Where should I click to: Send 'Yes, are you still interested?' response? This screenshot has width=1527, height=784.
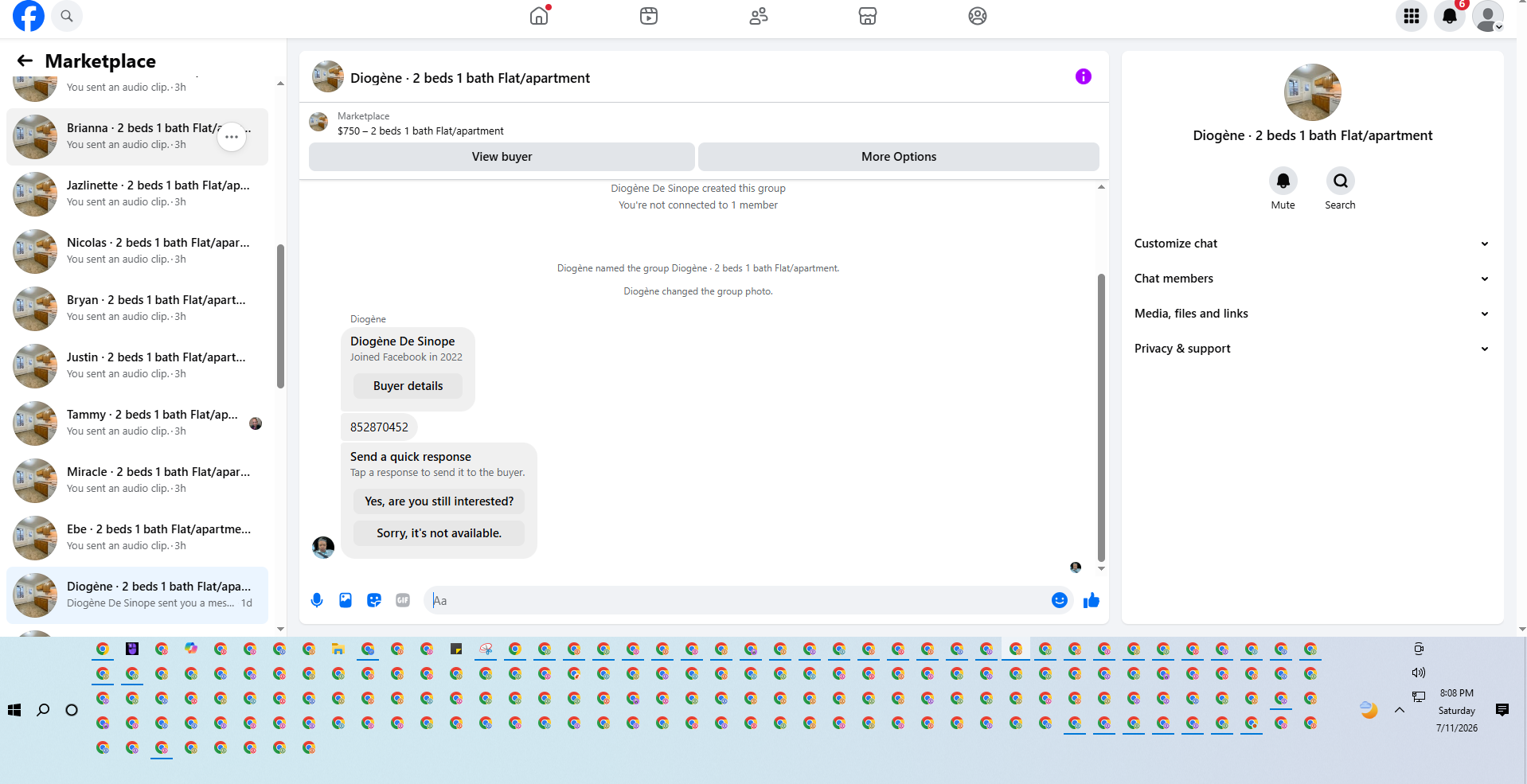(x=439, y=501)
